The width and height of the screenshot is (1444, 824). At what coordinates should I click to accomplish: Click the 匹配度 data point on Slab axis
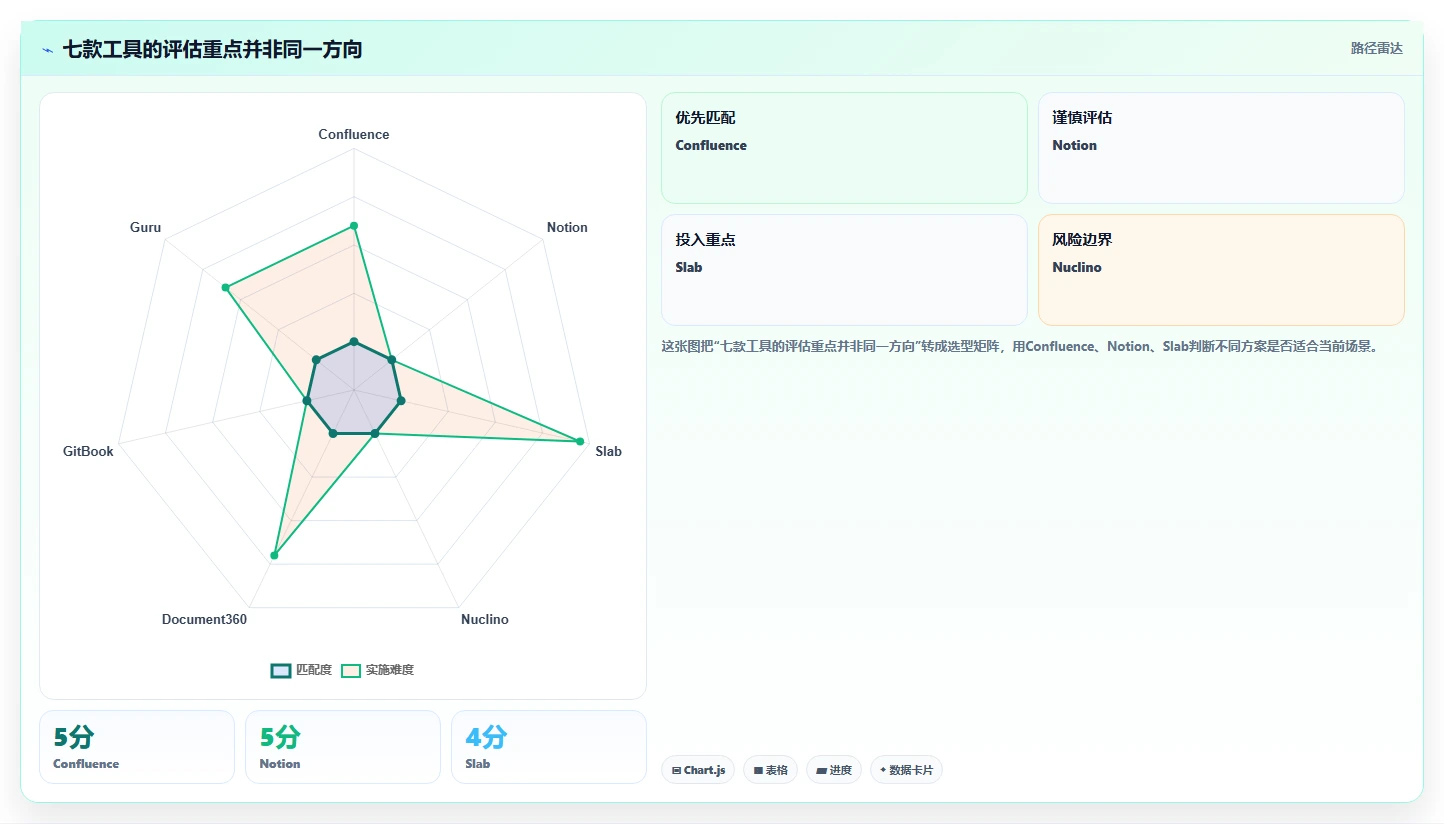[400, 401]
